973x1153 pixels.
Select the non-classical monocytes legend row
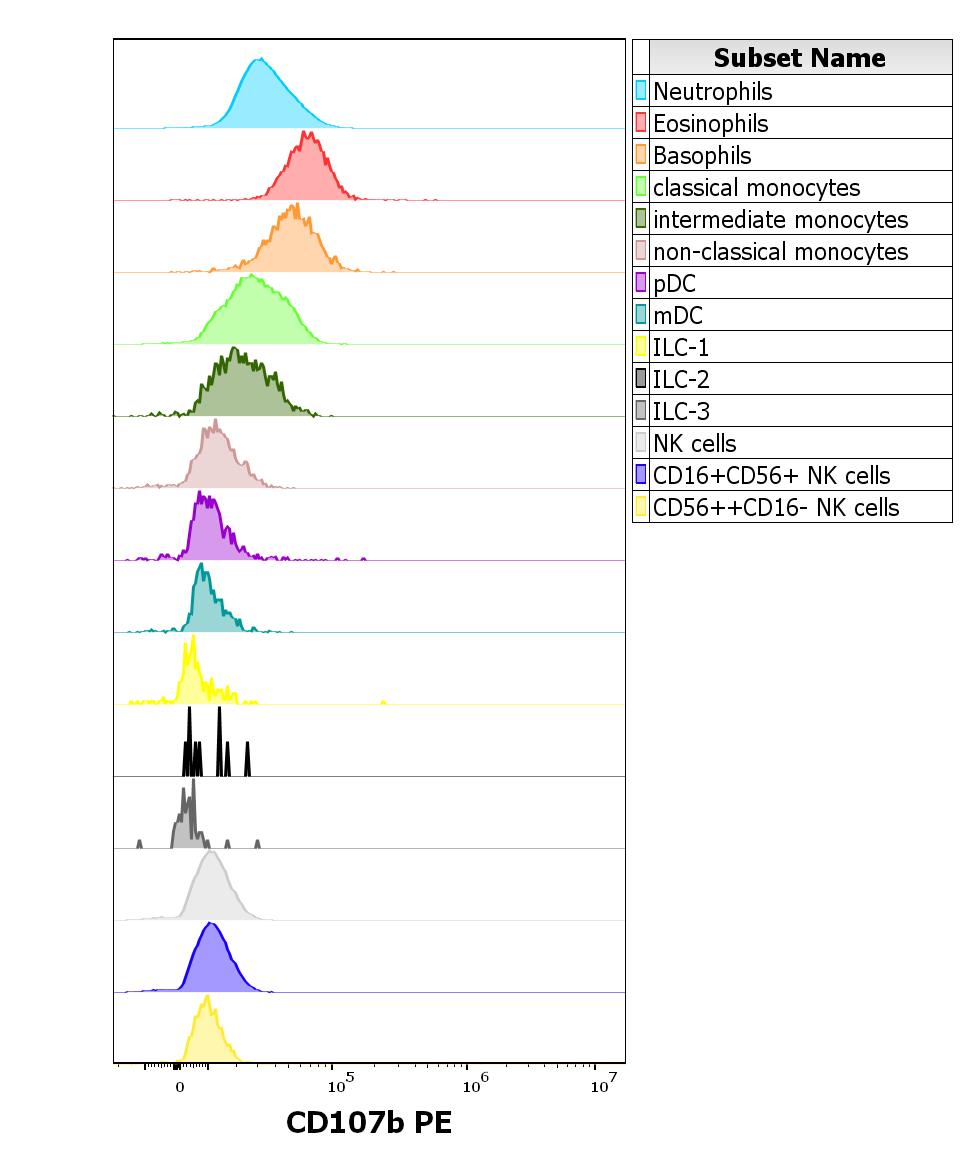click(780, 251)
